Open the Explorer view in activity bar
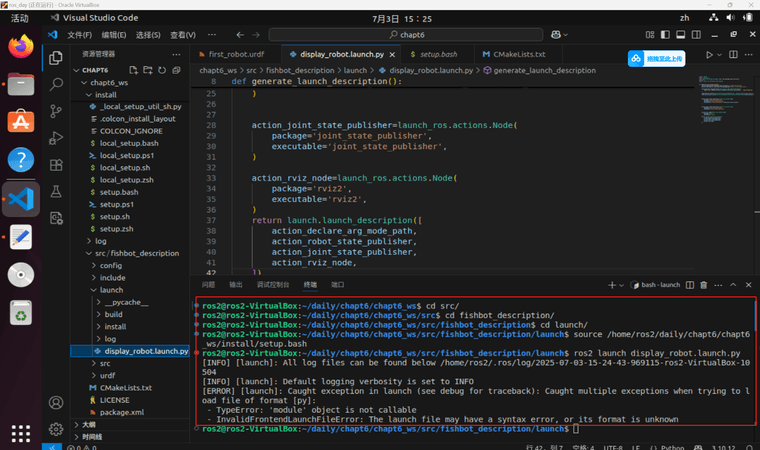 click(x=56, y=58)
